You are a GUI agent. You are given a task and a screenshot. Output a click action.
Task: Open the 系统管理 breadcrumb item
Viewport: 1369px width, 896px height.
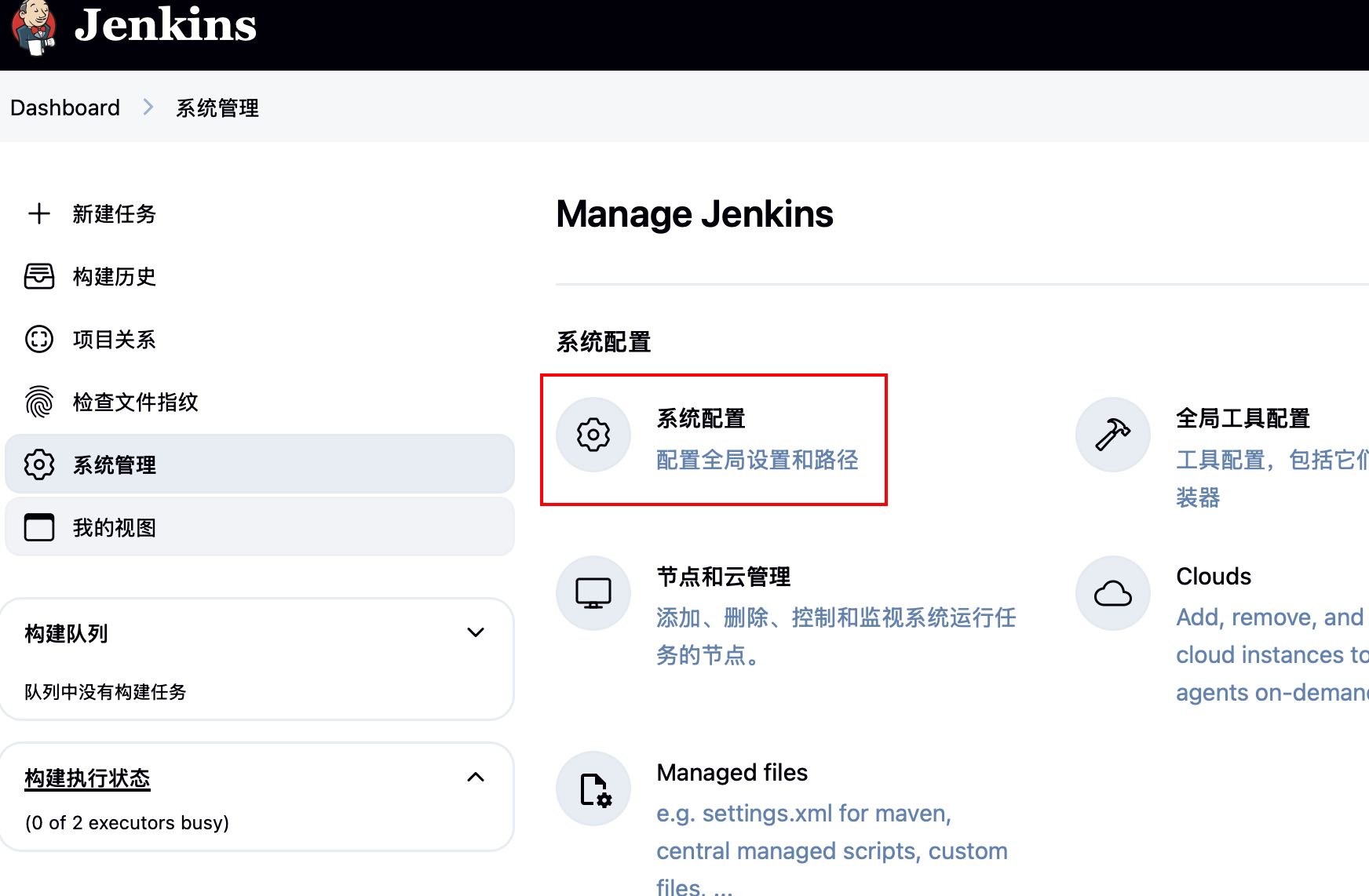pyautogui.click(x=217, y=107)
